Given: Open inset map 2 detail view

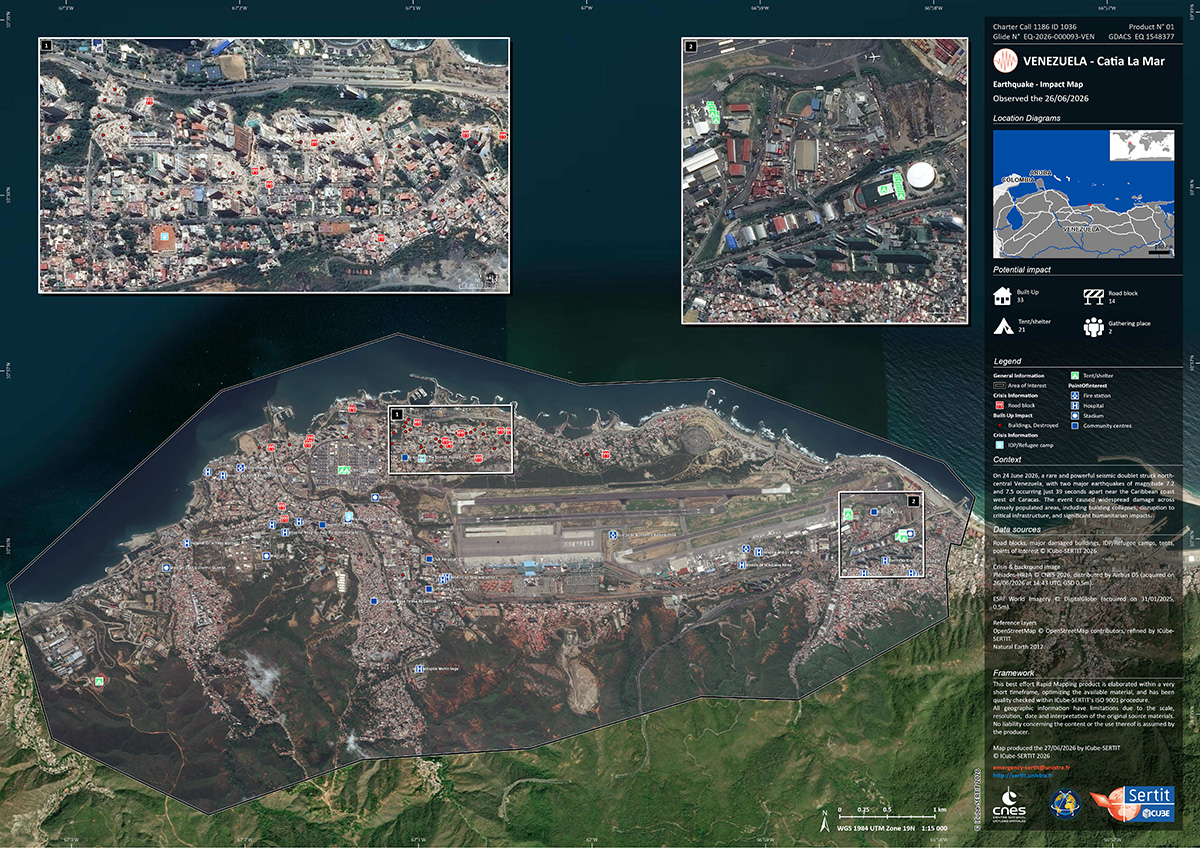Looking at the screenshot, I should click(x=825, y=181).
